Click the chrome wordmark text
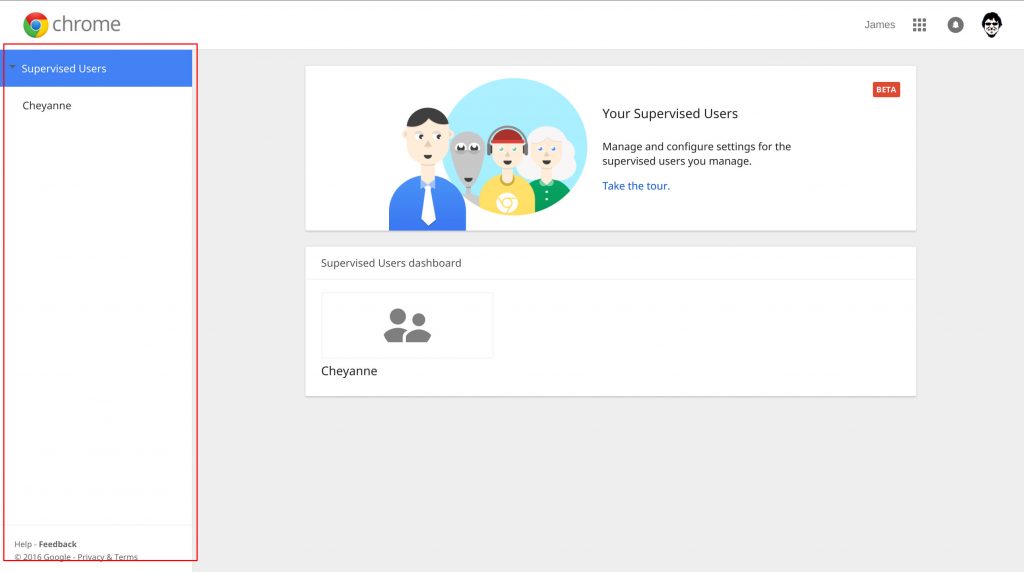The width and height of the screenshot is (1024, 572). pyautogui.click(x=86, y=25)
